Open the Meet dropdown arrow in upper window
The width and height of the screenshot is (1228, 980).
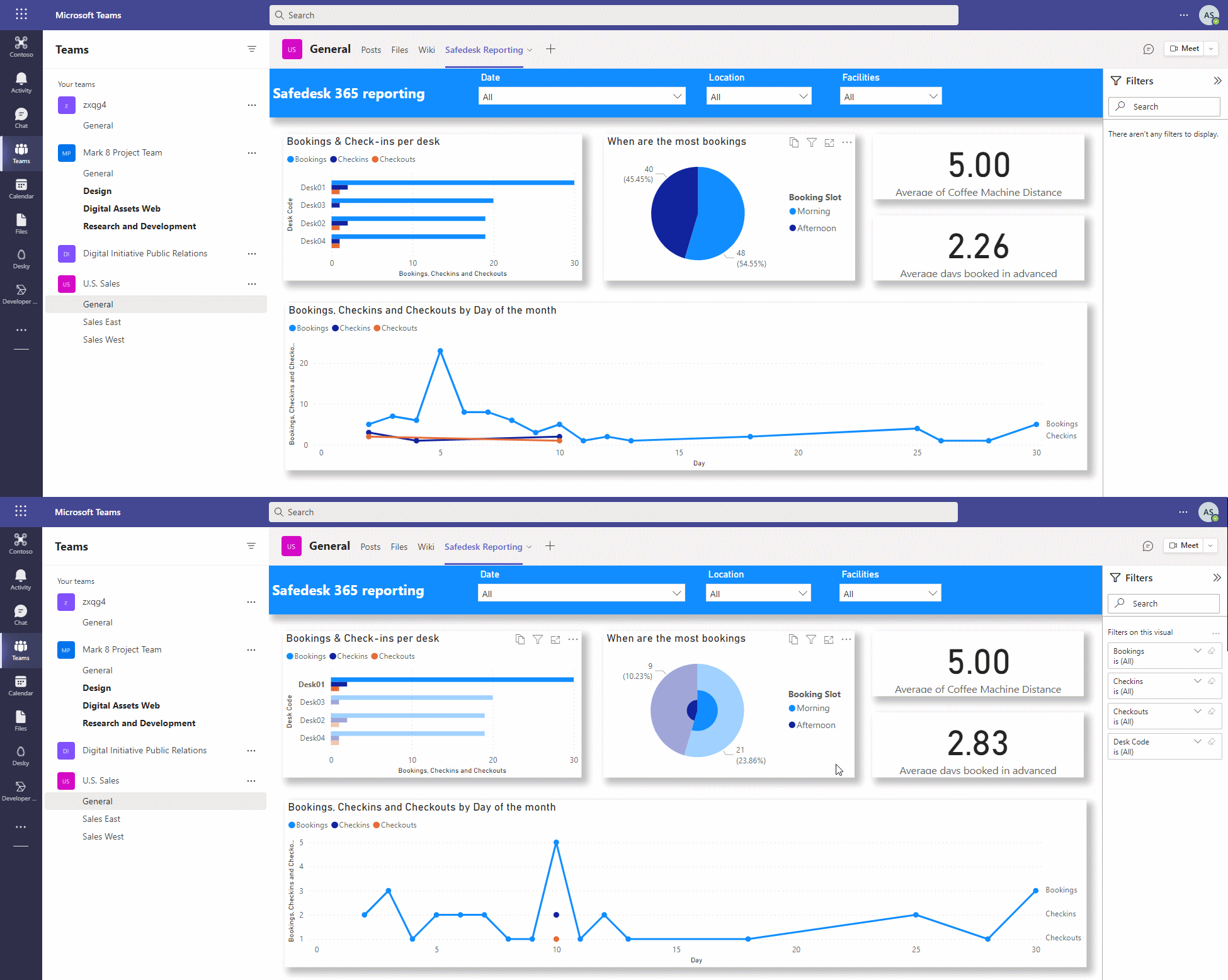tap(1211, 48)
